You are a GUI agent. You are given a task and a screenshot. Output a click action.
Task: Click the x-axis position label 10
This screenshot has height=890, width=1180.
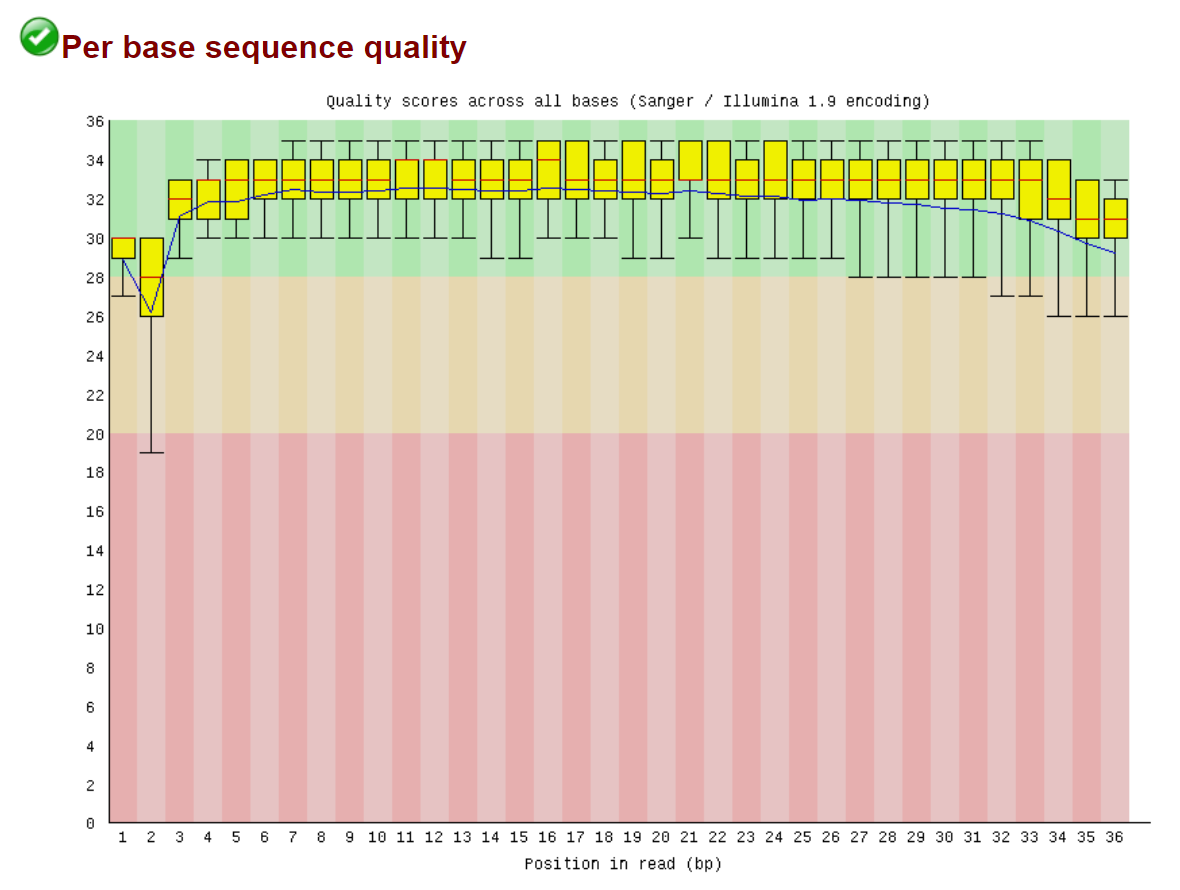click(377, 837)
